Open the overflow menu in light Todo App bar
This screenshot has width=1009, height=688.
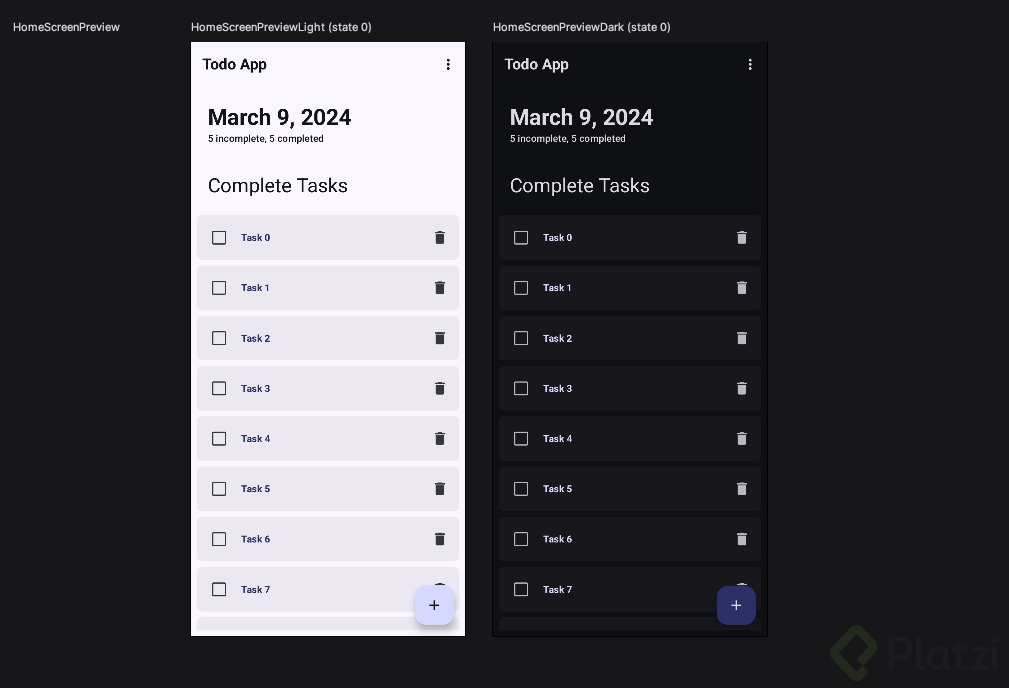[448, 64]
